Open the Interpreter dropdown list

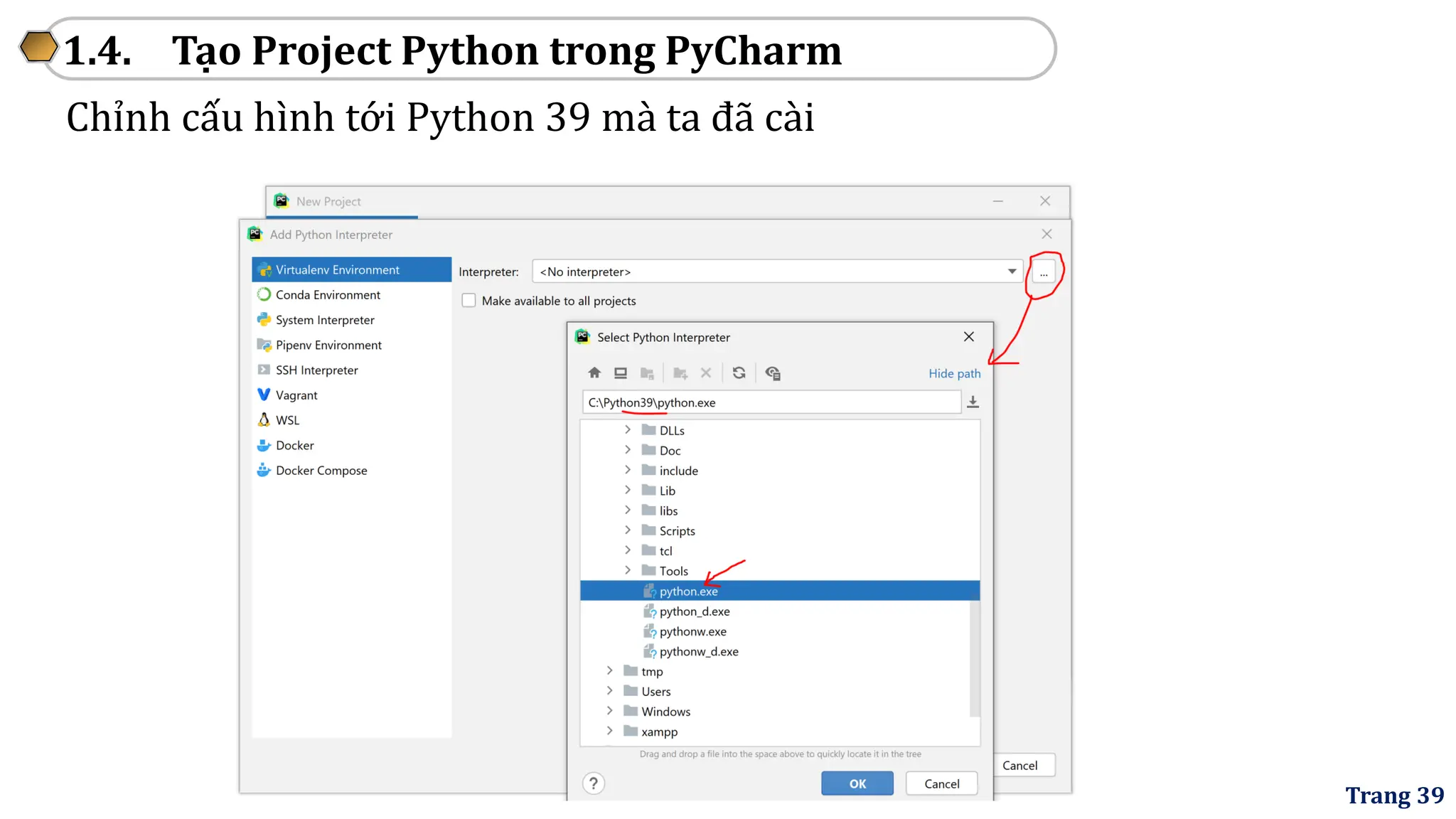click(1012, 272)
